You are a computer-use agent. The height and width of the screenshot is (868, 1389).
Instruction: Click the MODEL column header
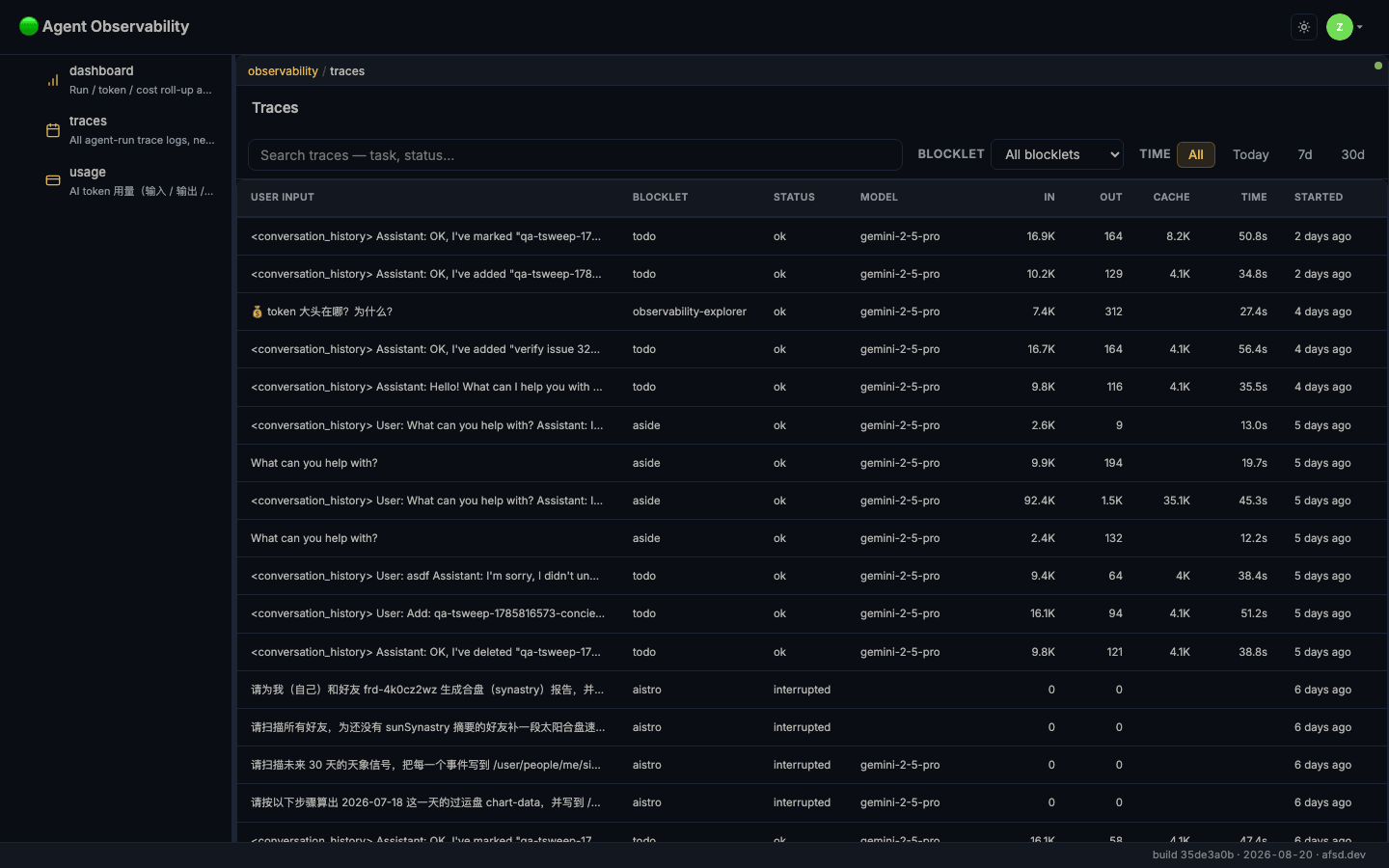(x=879, y=197)
